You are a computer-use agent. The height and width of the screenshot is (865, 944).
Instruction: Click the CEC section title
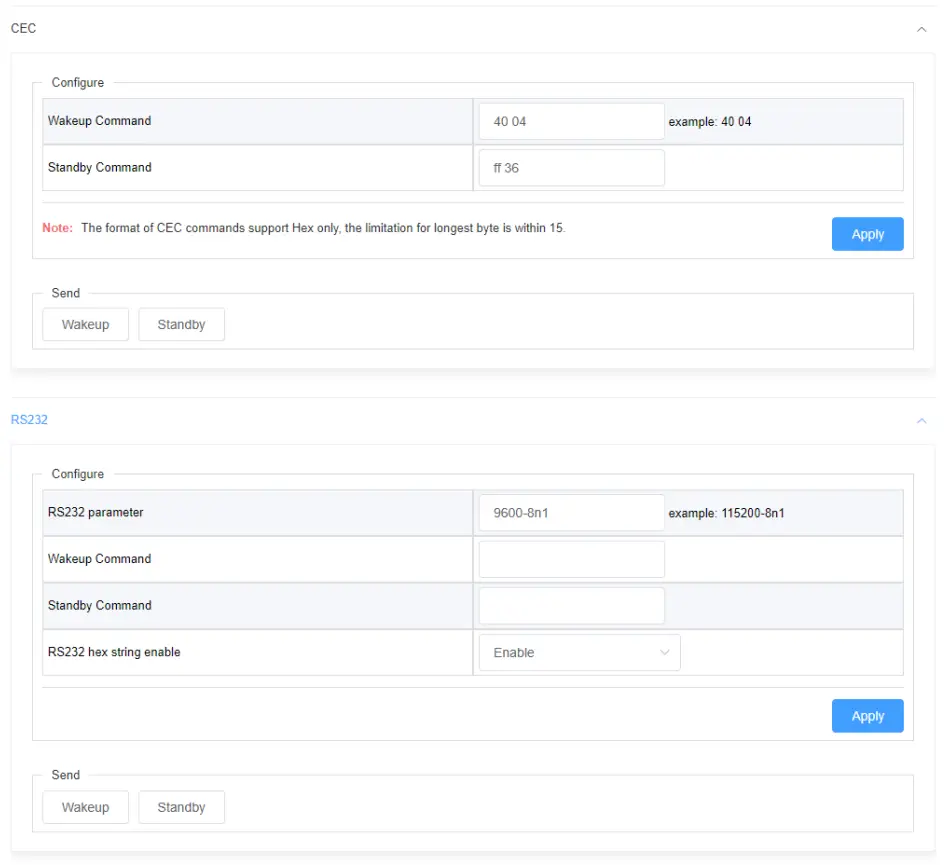click(x=24, y=28)
